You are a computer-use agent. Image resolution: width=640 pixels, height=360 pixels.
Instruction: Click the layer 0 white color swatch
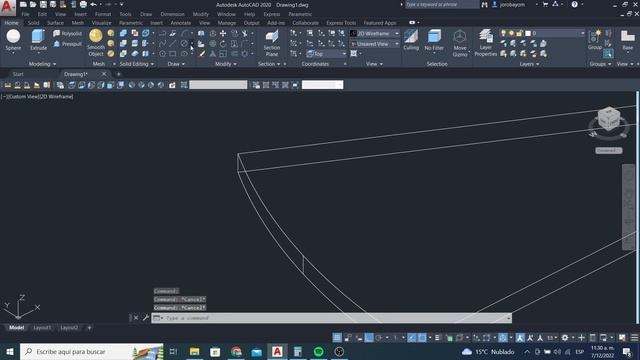[528, 33]
